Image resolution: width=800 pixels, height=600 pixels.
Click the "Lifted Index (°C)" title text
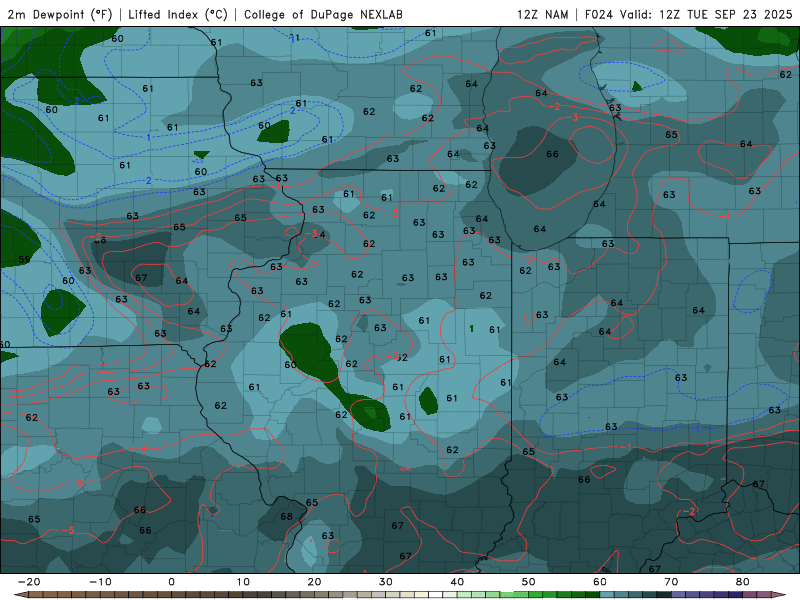tap(178, 14)
